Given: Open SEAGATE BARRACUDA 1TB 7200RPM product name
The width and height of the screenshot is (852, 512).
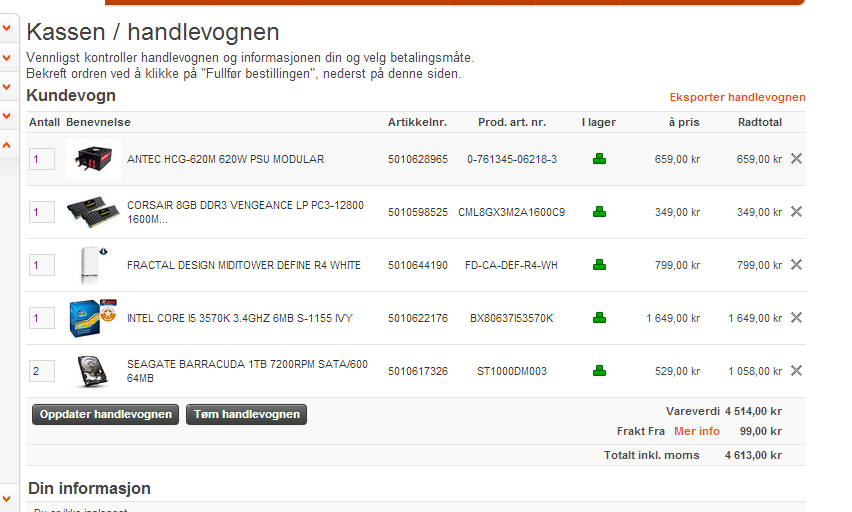Looking at the screenshot, I should [x=247, y=371].
